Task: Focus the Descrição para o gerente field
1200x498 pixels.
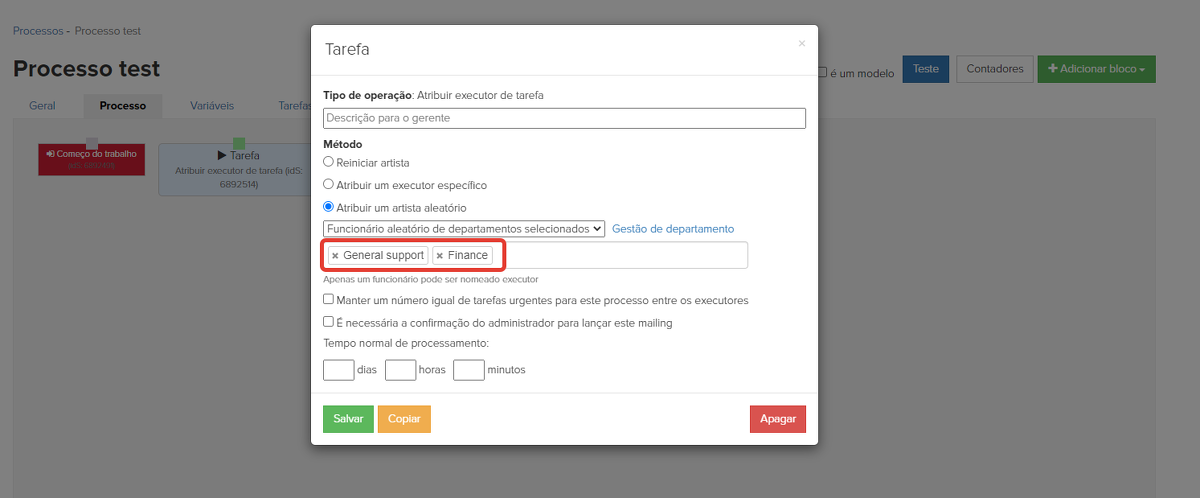Action: 564,118
